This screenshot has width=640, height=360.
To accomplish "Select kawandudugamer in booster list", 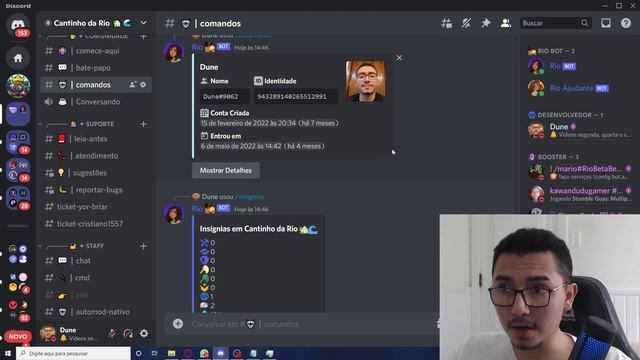I will pos(580,194).
